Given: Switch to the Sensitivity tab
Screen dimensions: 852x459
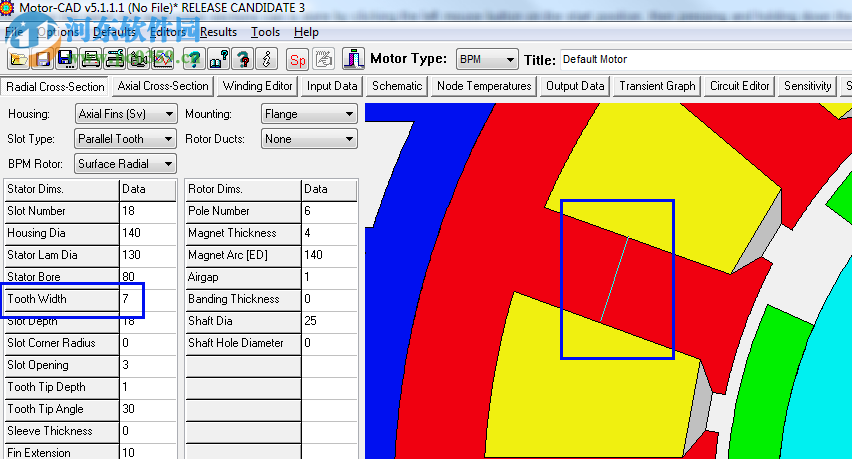Looking at the screenshot, I should tap(807, 86).
